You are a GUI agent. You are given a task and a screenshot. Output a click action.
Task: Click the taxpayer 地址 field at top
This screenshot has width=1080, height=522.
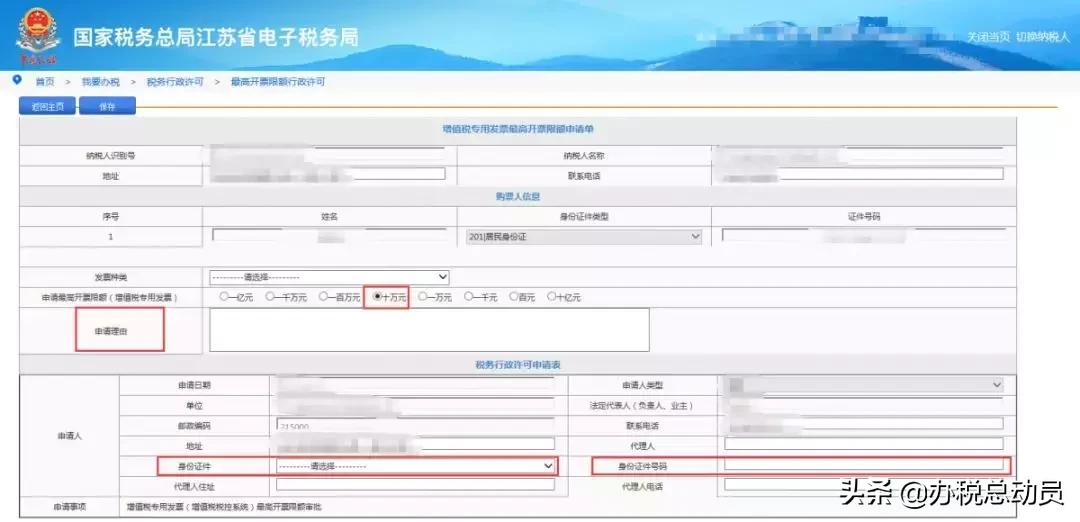[328, 174]
